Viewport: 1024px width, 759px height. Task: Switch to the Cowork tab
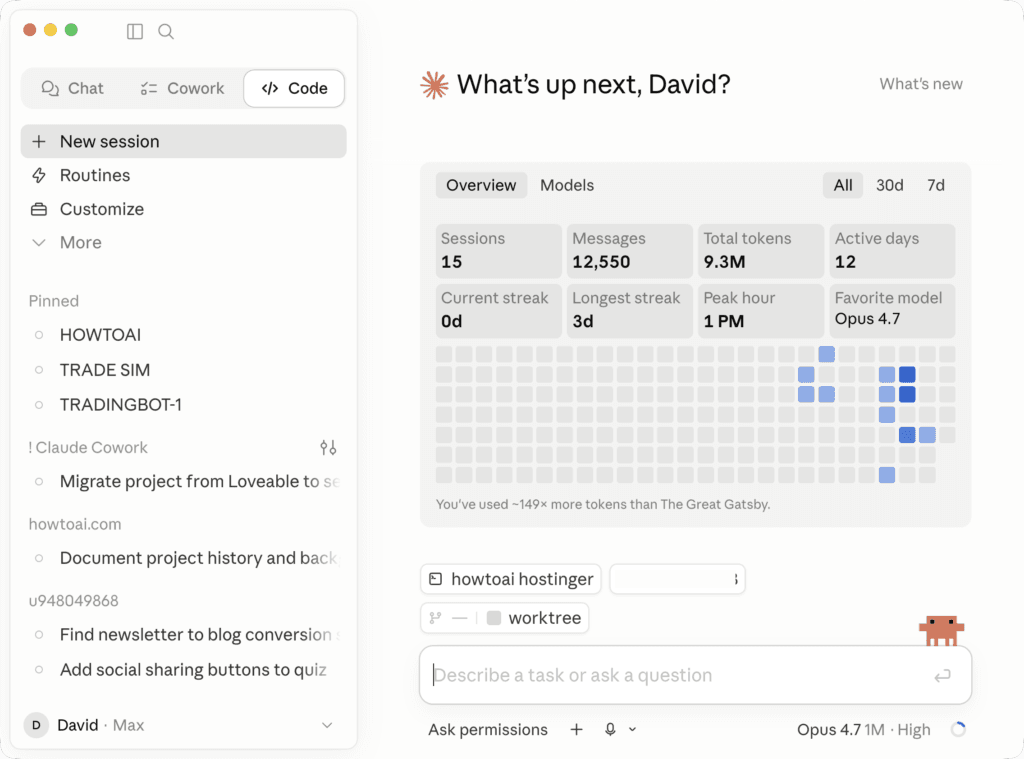182,88
